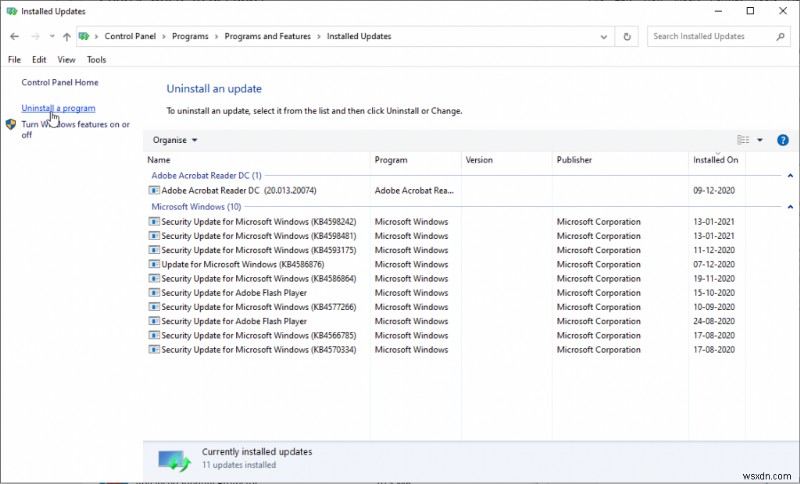The height and width of the screenshot is (484, 800).
Task: Click Installed Updates breadcrumb
Action: coord(359,36)
